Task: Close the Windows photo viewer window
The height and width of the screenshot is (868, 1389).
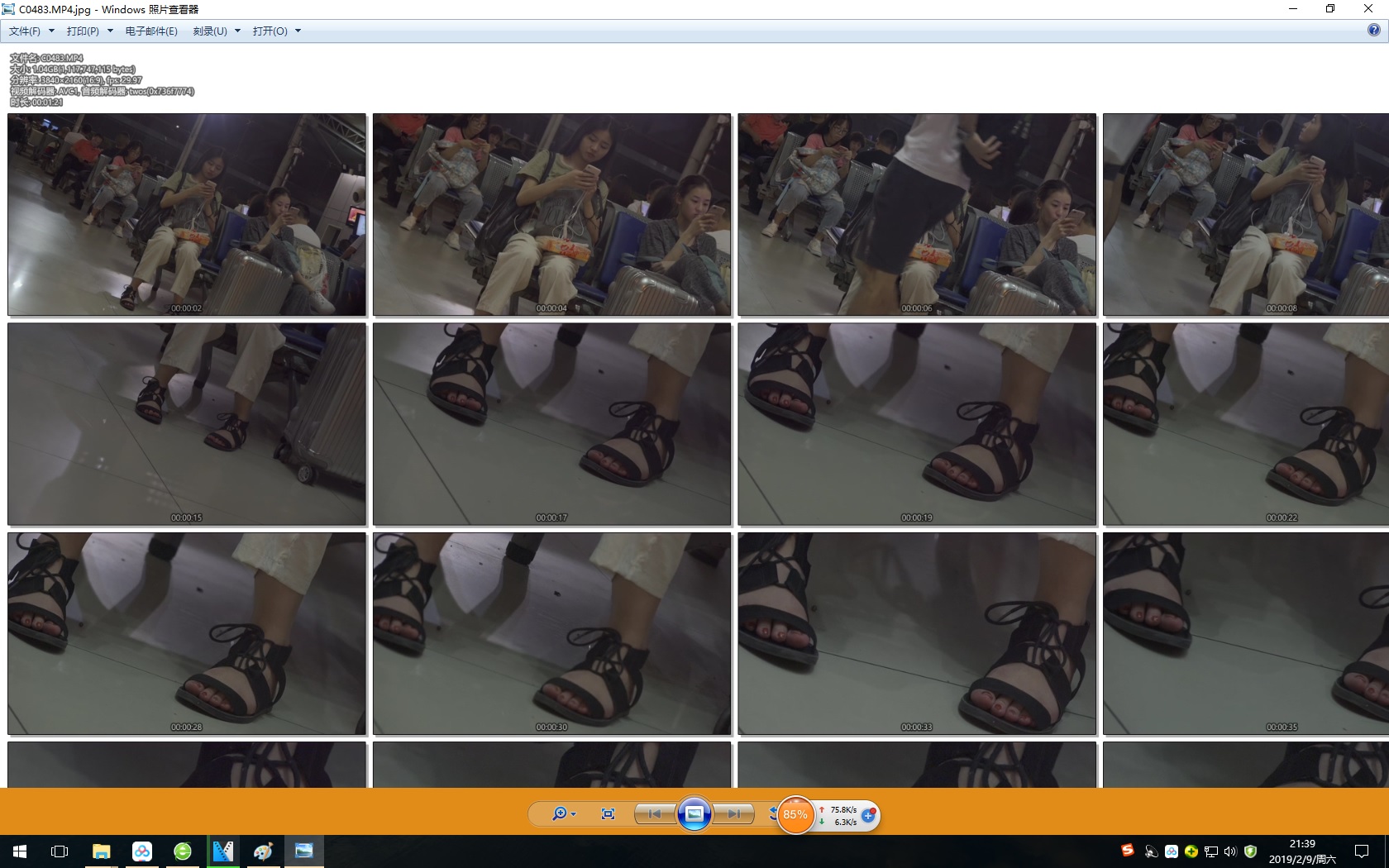Action: point(1368,9)
